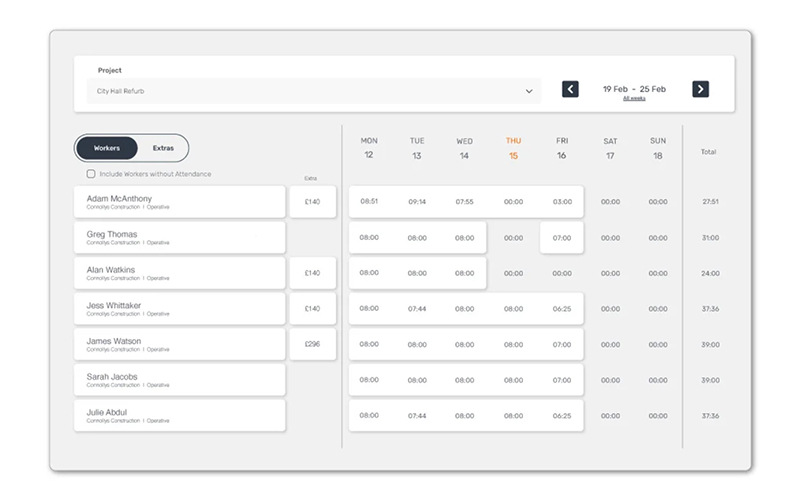Open Sarah Jacobs worker card
The height and width of the screenshot is (500, 800).
pos(180,380)
